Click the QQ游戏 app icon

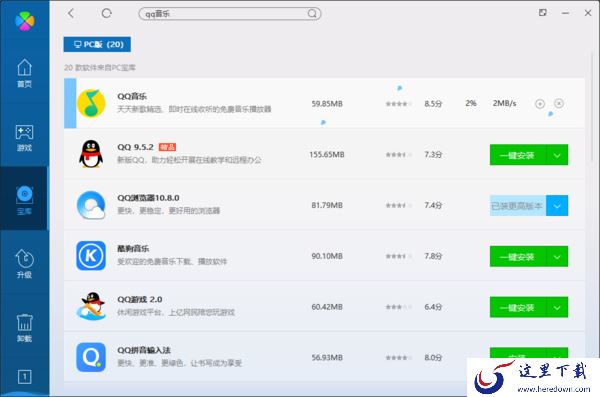(x=91, y=306)
